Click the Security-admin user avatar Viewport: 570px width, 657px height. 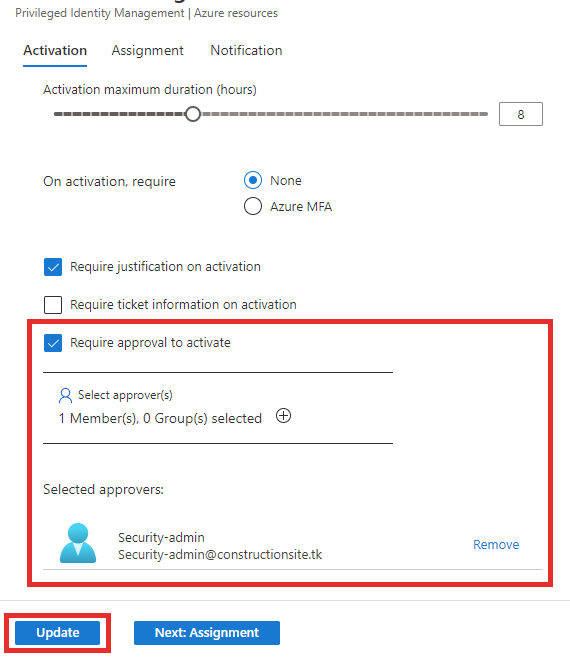78,543
